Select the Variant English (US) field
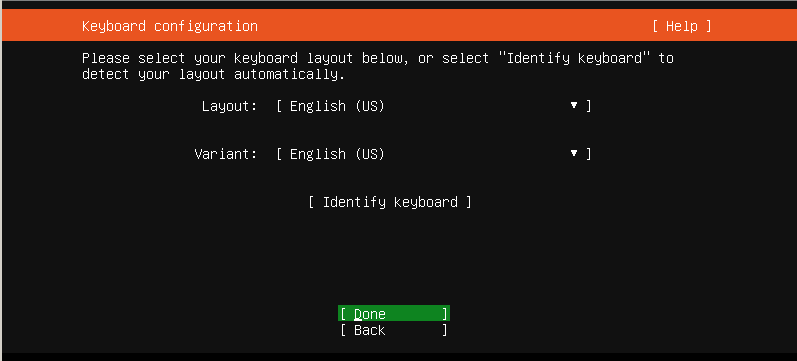 coord(434,154)
